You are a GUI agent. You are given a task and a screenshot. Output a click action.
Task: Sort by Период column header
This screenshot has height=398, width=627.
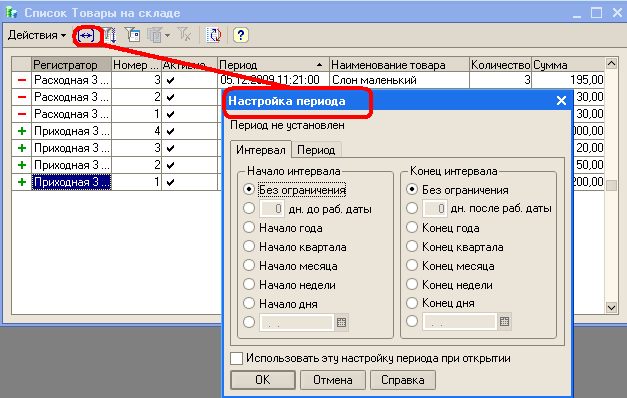[273, 64]
